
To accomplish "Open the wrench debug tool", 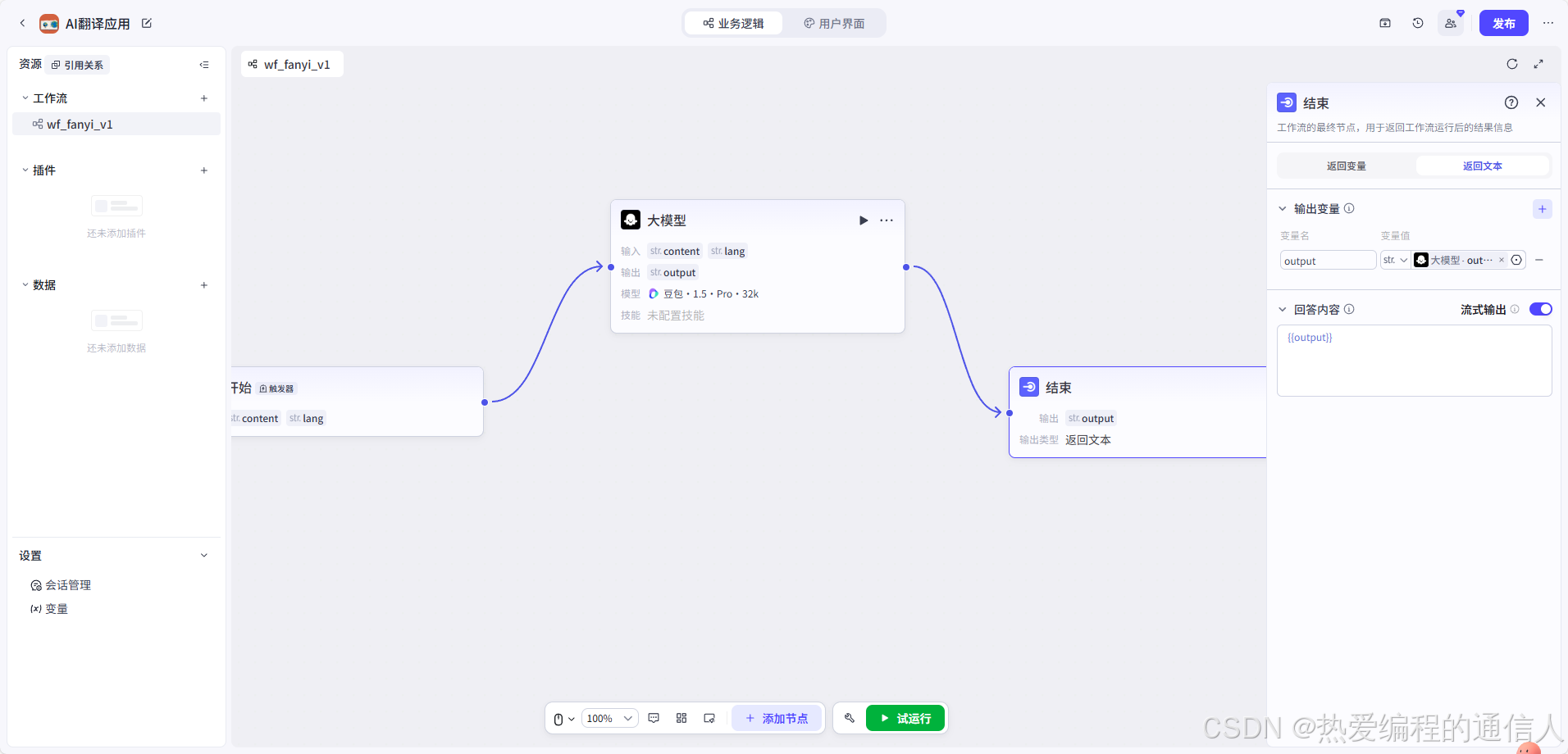I will coord(850,718).
